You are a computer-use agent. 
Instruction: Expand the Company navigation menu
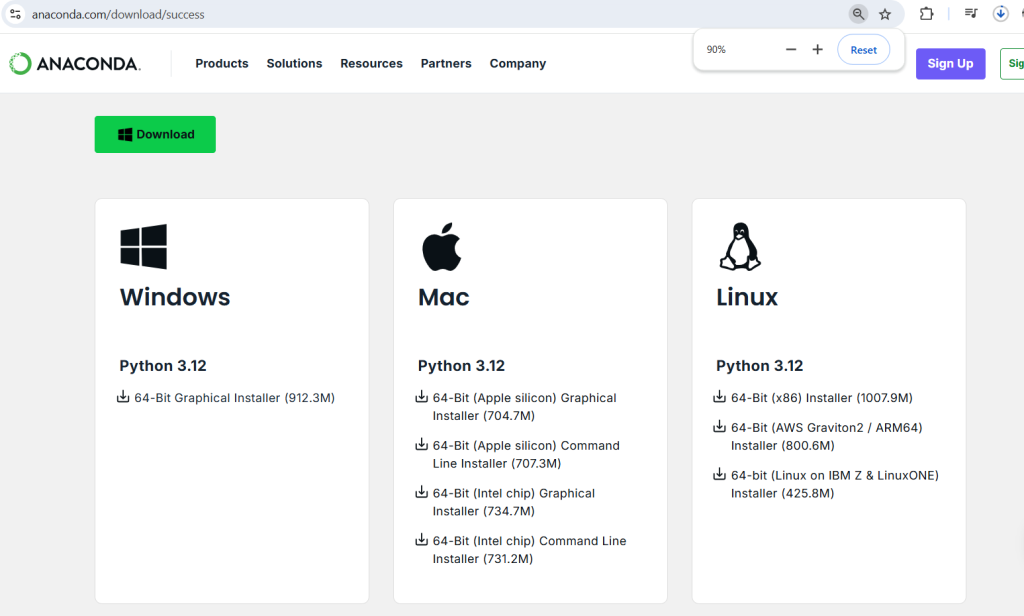(x=517, y=64)
